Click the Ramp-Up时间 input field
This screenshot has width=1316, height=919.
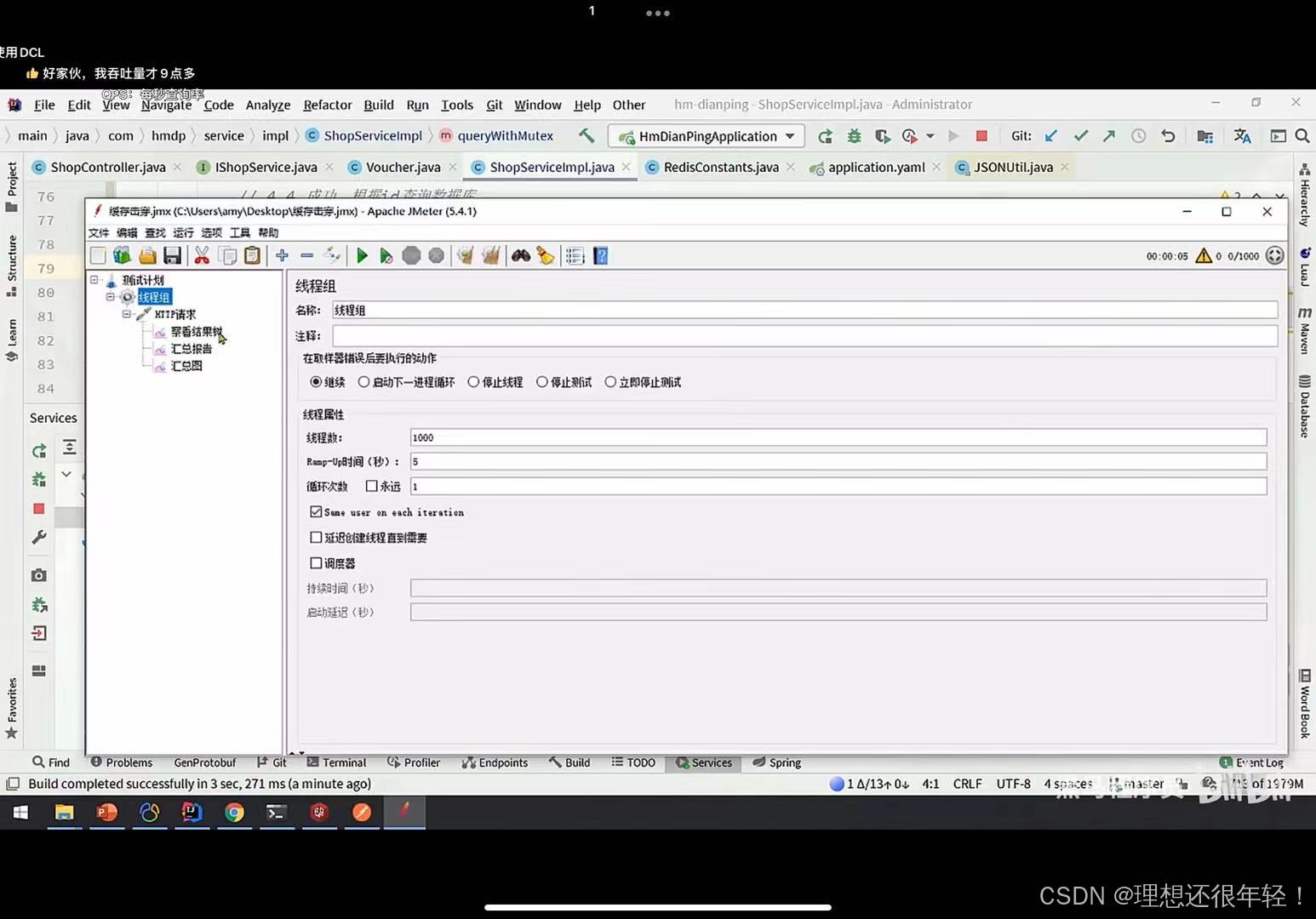click(838, 461)
